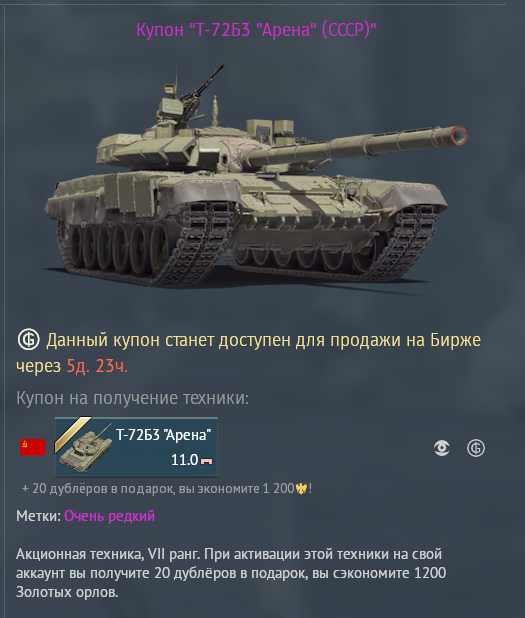Click the gold premium stripe on the vehicle card
The image size is (525, 618).
[72, 434]
